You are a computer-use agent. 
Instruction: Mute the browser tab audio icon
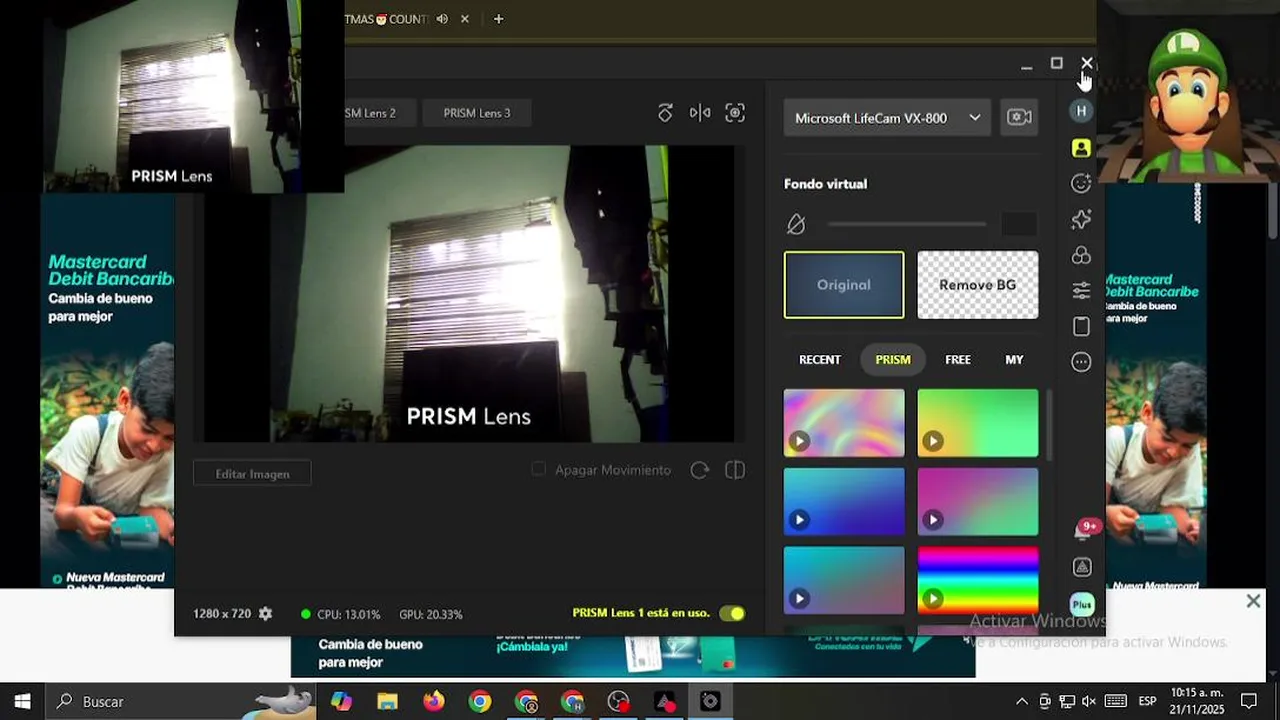point(442,19)
